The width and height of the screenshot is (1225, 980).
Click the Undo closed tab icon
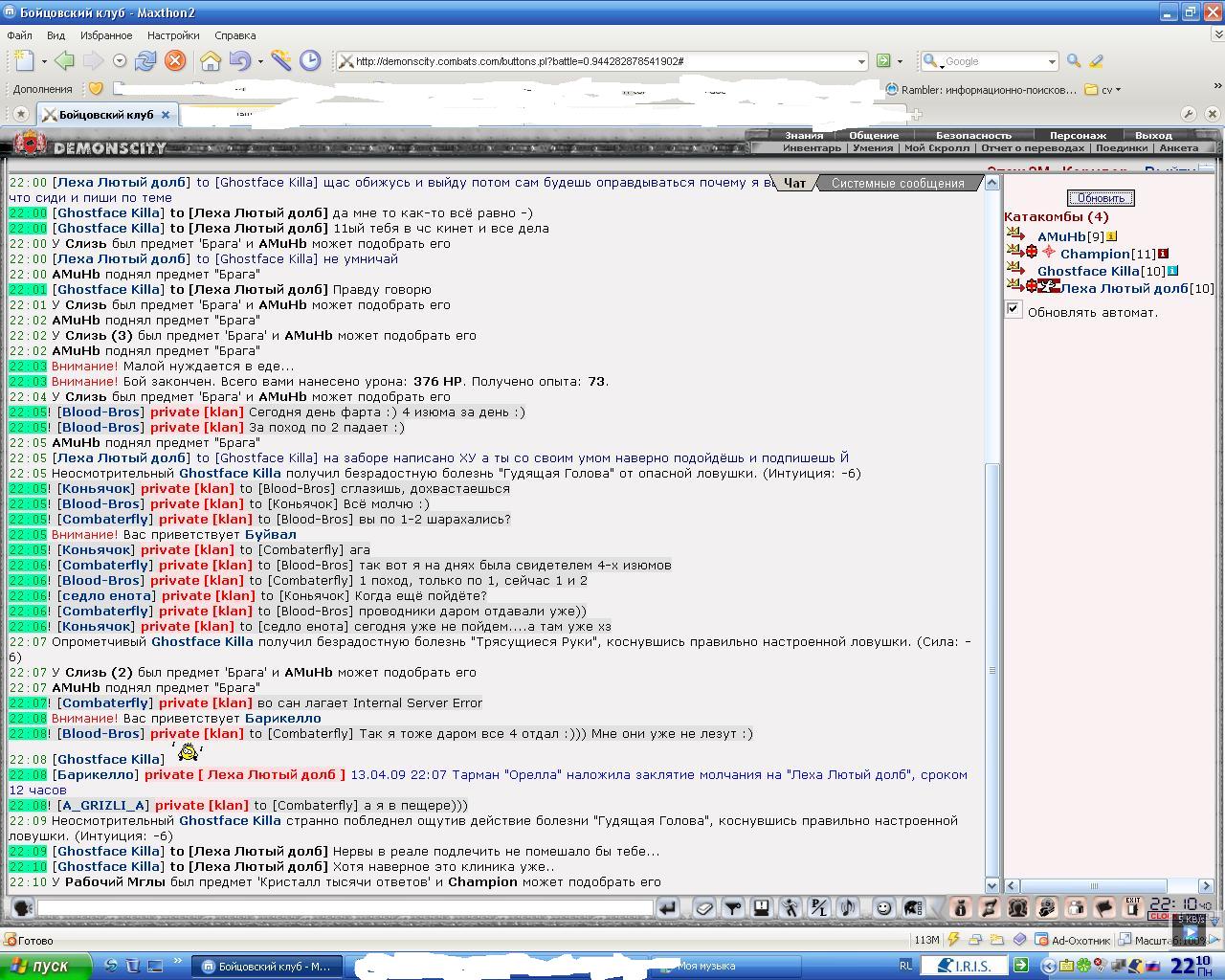tap(238, 61)
